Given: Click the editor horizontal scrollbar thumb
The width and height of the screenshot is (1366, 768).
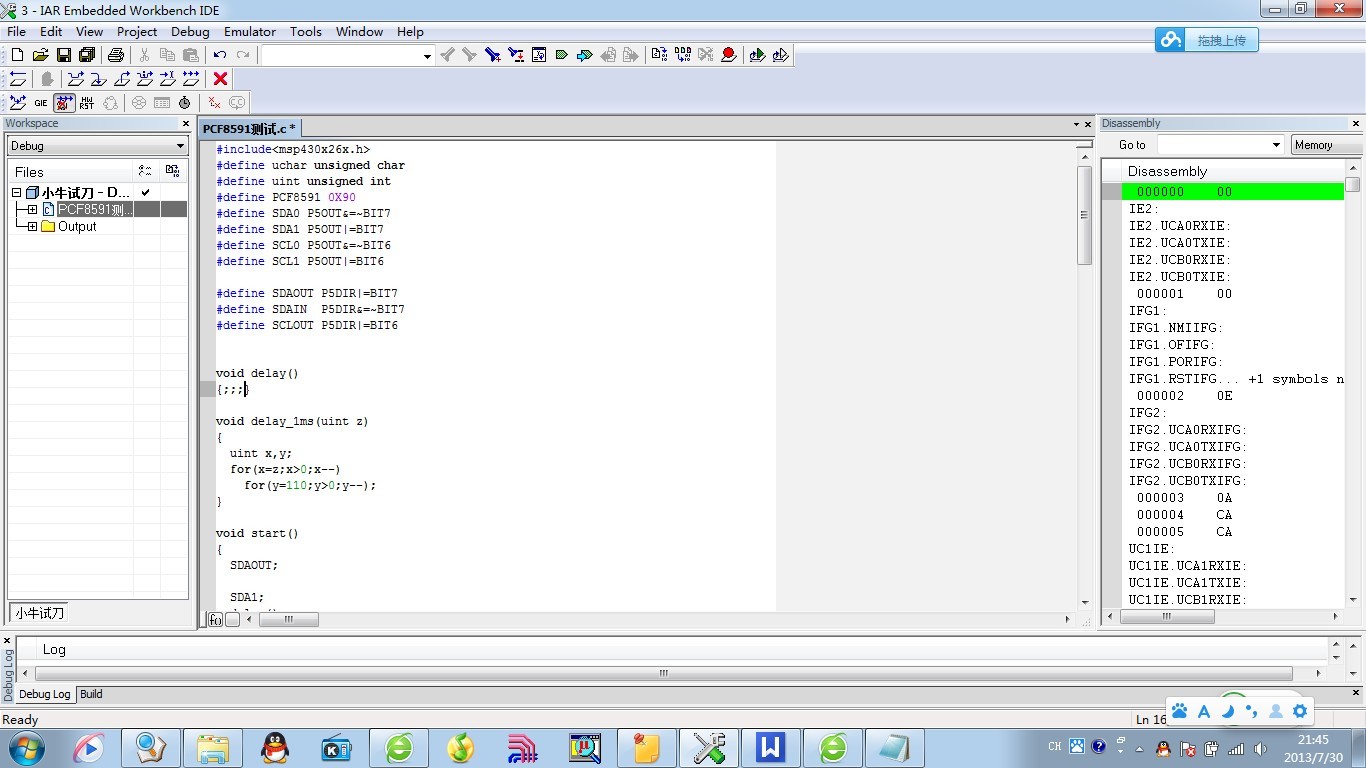Looking at the screenshot, I should click(288, 619).
